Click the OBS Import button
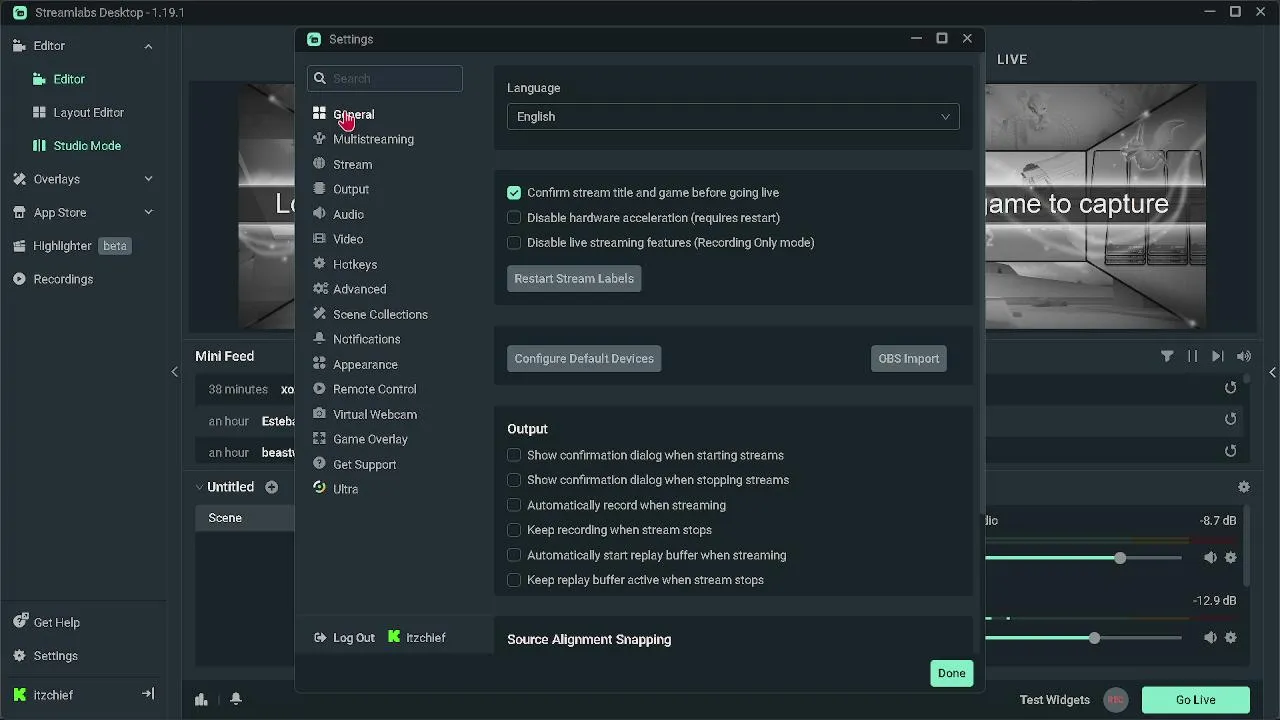The height and width of the screenshot is (720, 1280). [909, 358]
